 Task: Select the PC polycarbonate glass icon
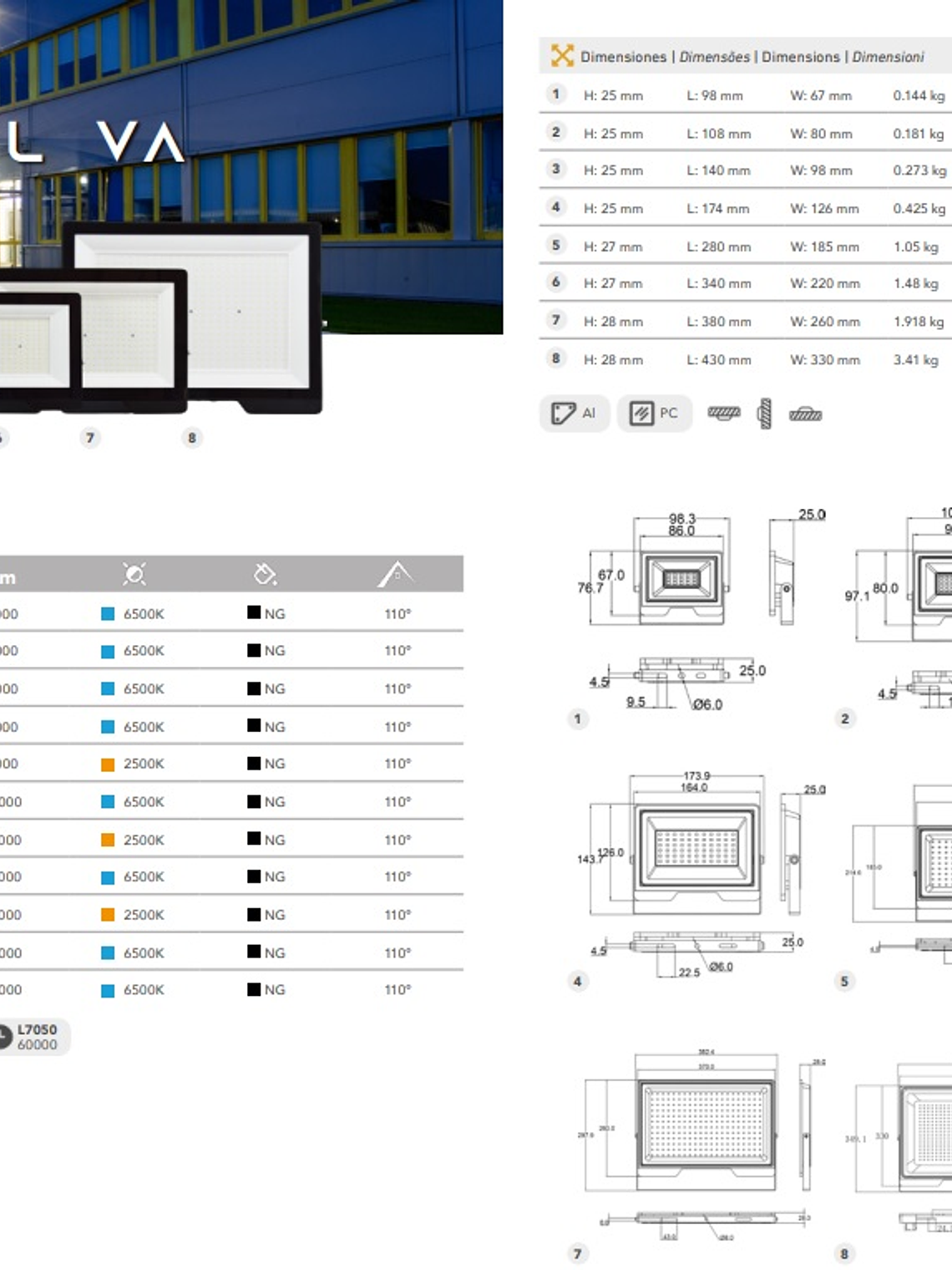coord(656,414)
